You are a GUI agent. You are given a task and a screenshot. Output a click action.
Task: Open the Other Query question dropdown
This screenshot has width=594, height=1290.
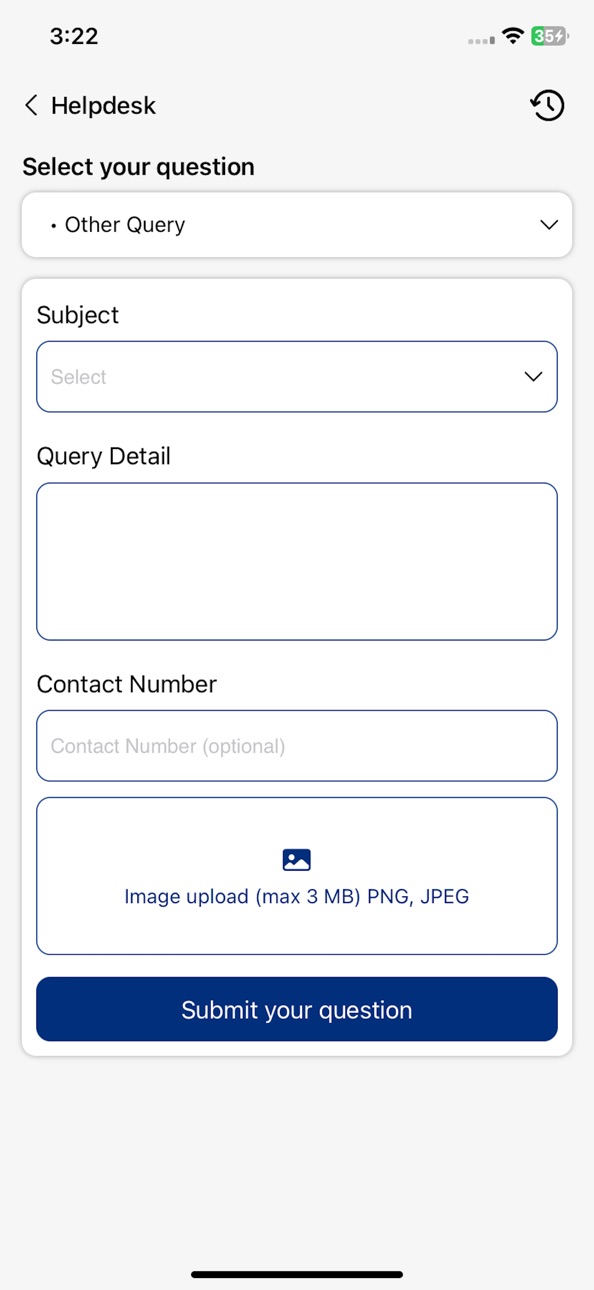(297, 225)
